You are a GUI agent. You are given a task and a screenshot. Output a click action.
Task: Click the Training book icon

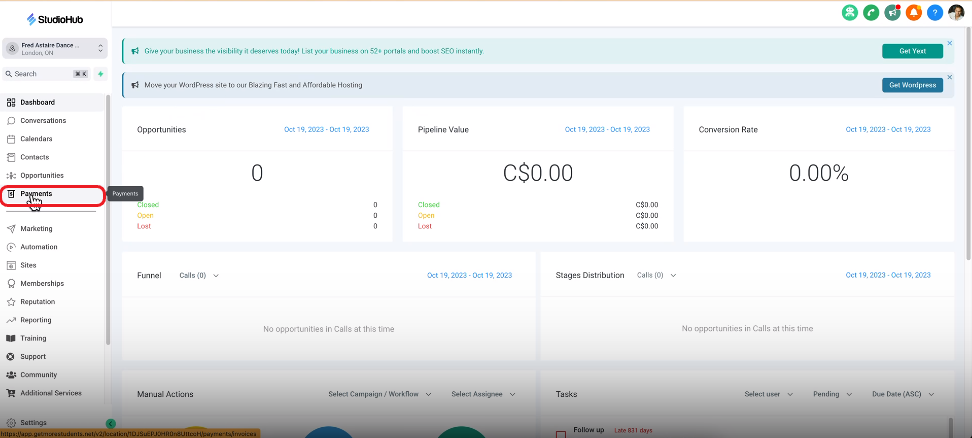tap(11, 338)
